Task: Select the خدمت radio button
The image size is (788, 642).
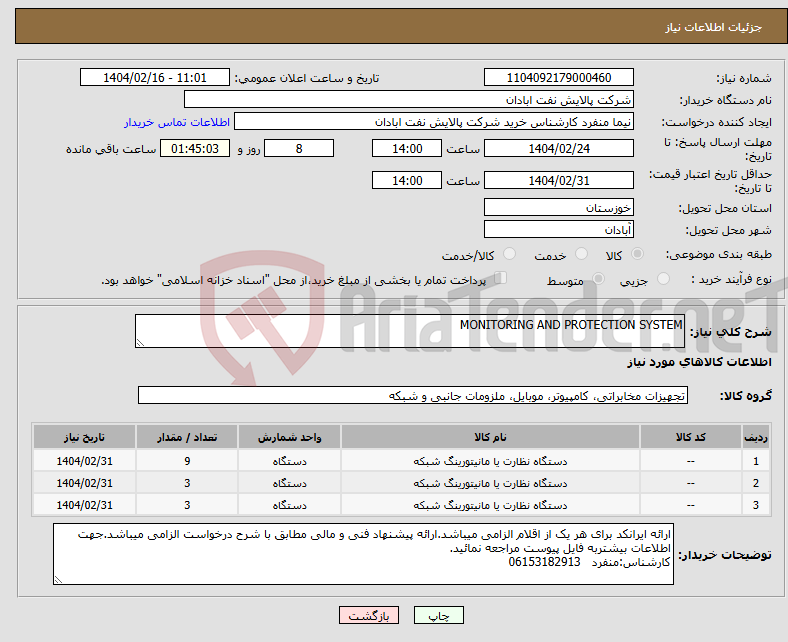Action: 581,254
